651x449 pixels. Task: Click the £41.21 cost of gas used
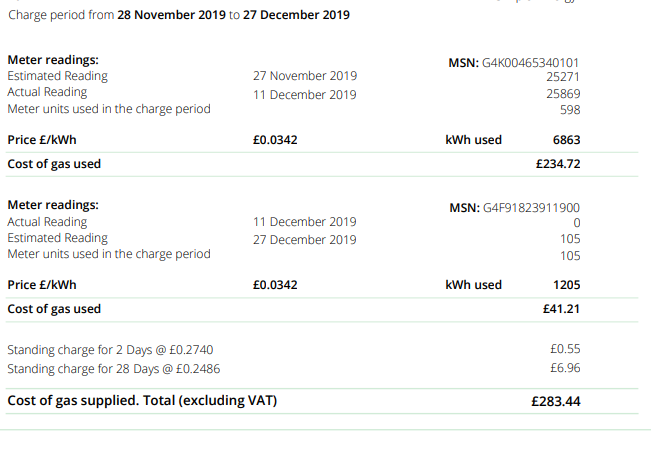click(561, 309)
